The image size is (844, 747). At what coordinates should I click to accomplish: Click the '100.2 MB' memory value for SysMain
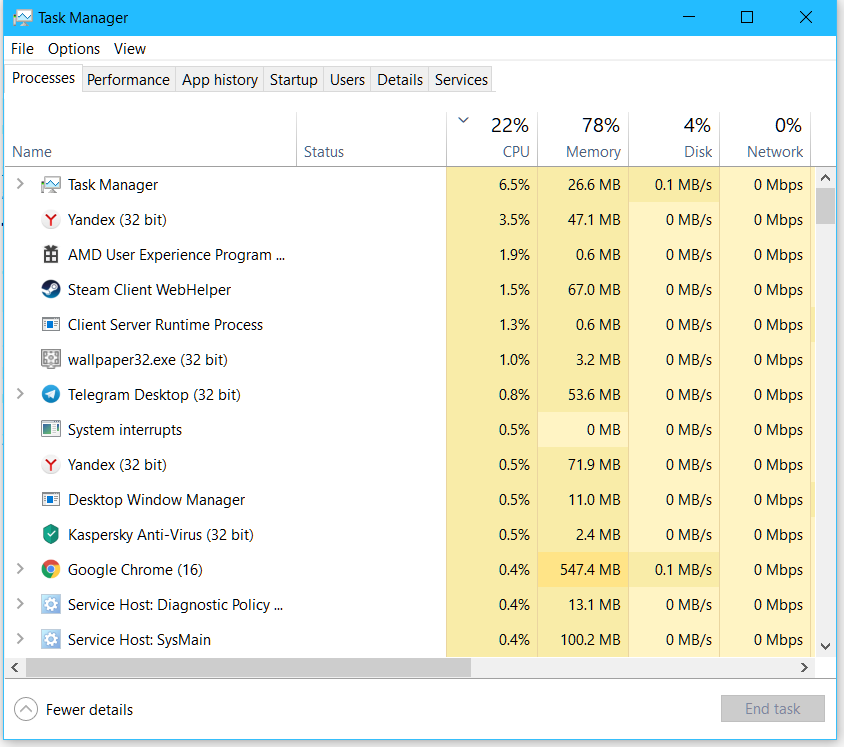click(590, 640)
